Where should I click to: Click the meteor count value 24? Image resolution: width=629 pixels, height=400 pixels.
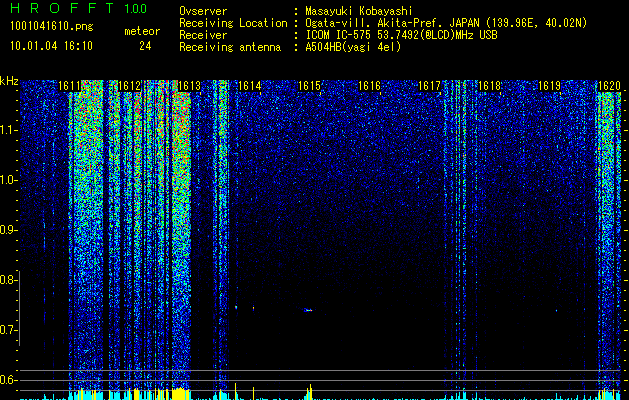point(145,46)
